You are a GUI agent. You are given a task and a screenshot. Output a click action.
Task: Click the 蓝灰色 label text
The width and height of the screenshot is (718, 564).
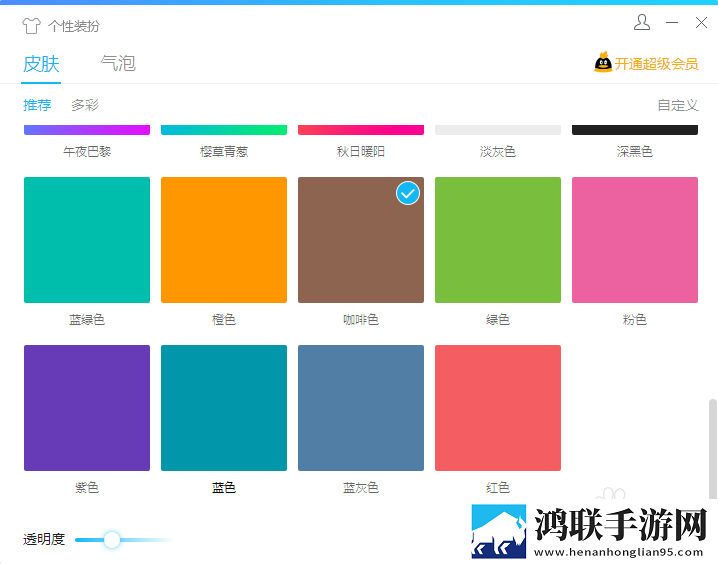[361, 488]
